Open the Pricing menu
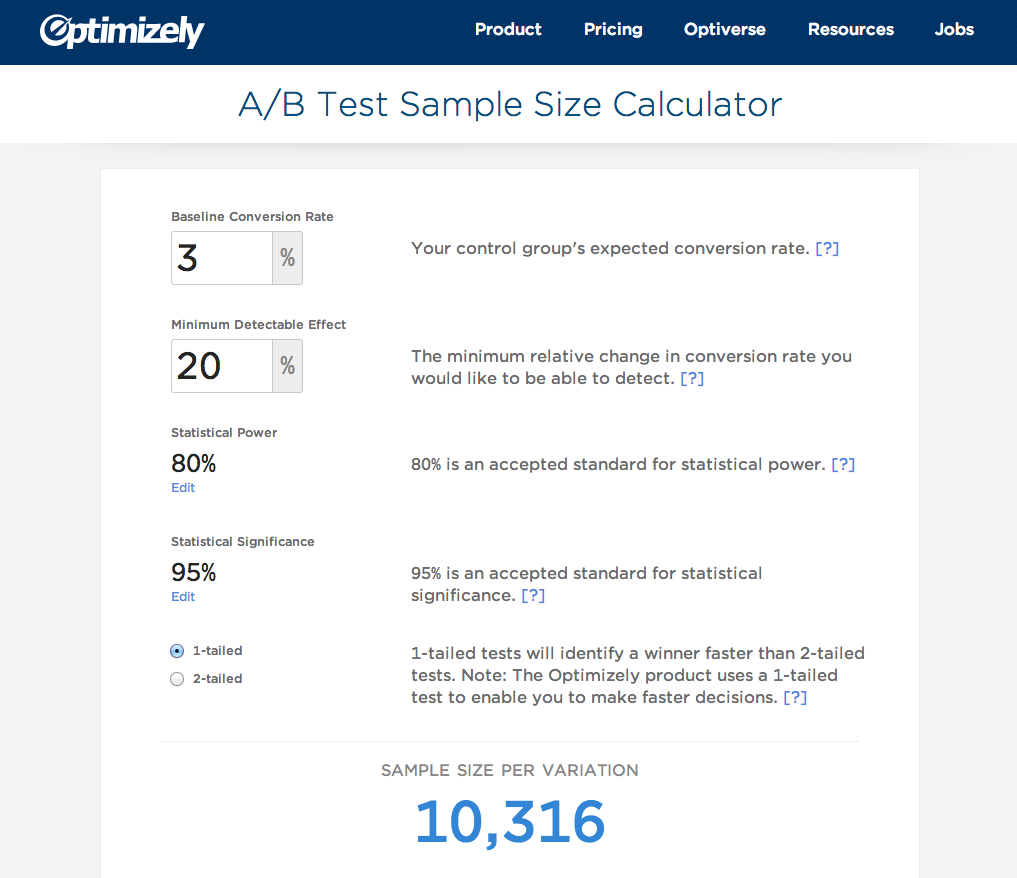The width and height of the screenshot is (1017, 878). [x=613, y=29]
